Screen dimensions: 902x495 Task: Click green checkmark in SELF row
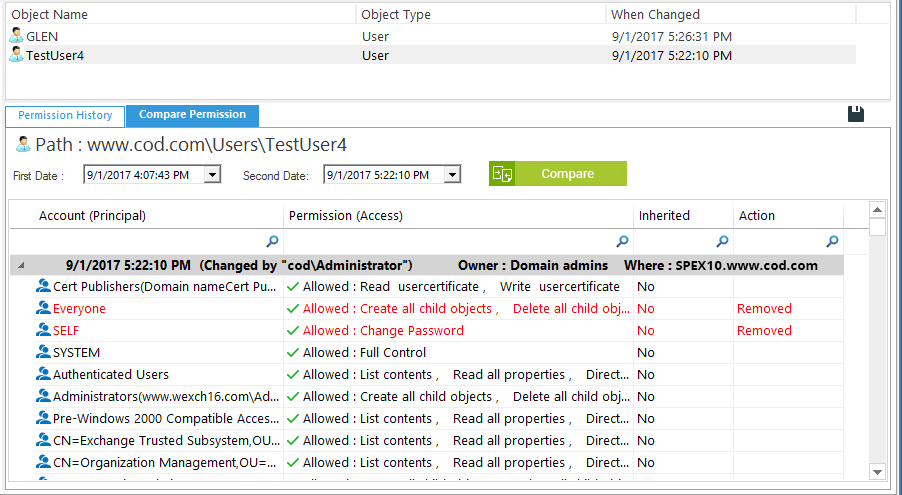click(x=293, y=330)
